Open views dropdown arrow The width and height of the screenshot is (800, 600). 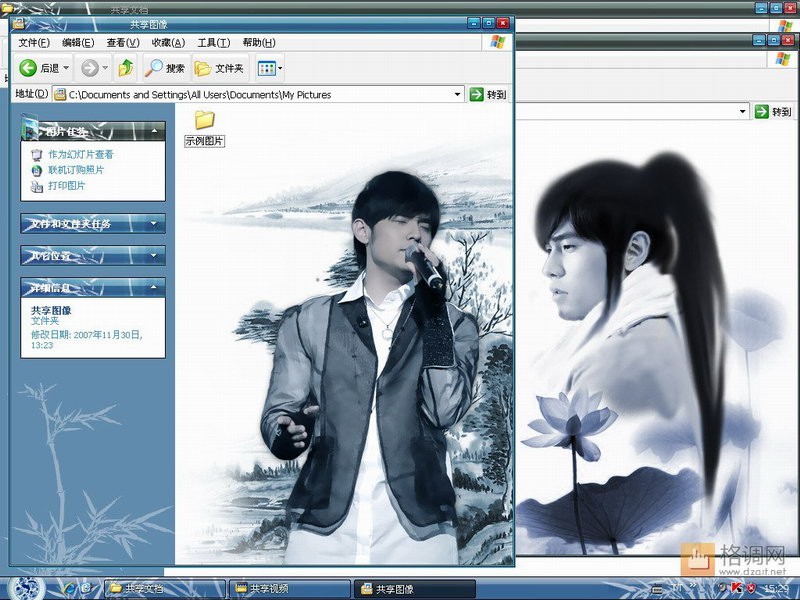pyautogui.click(x=280, y=68)
